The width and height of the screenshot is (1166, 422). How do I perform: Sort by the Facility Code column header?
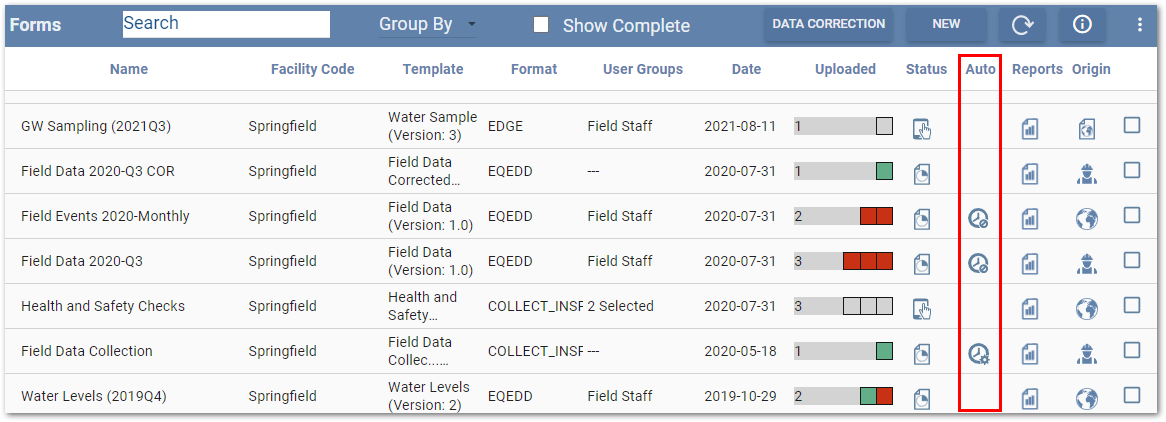pos(312,69)
